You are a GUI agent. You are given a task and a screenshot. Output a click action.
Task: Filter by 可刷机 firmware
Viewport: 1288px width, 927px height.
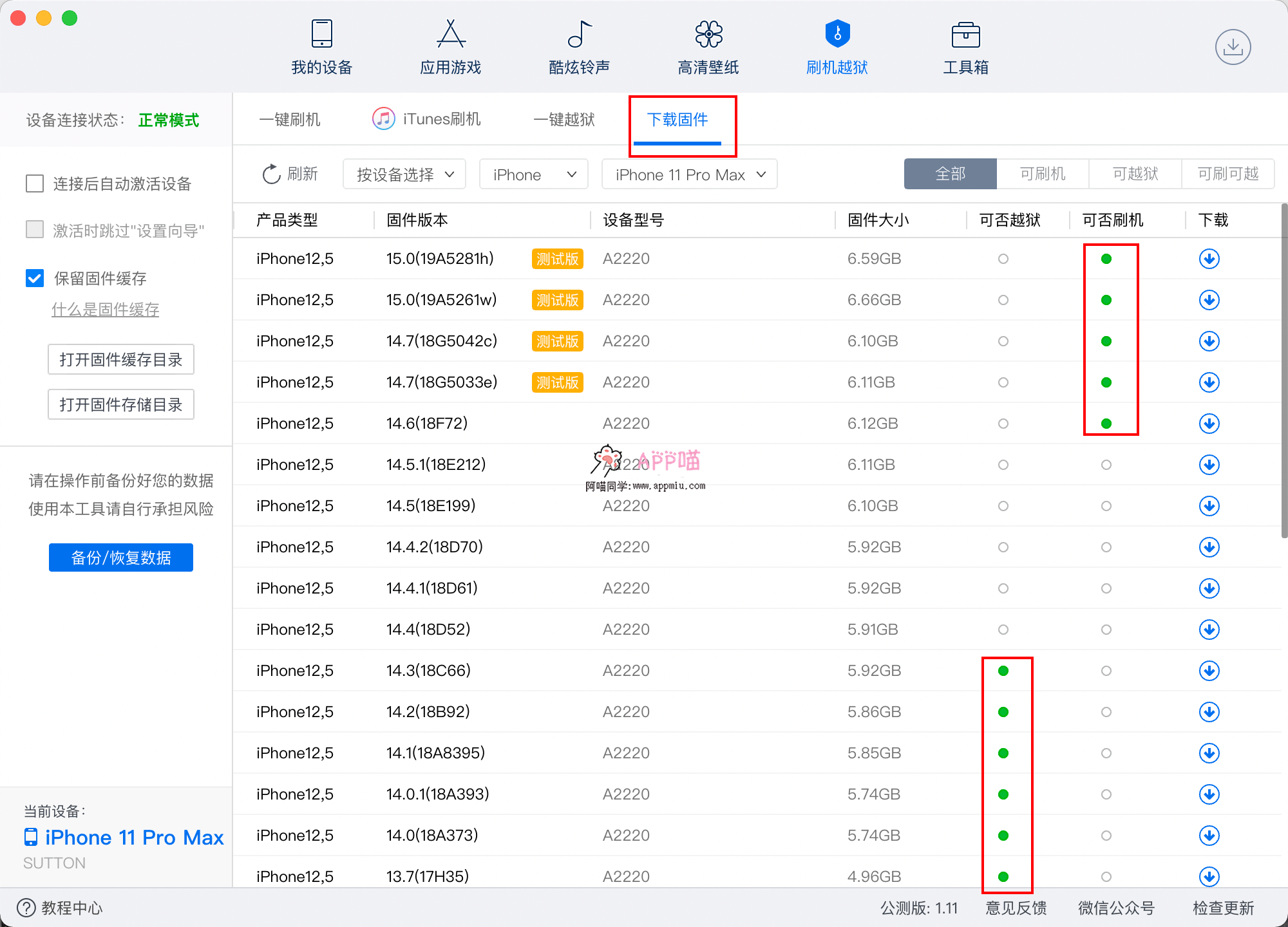1043,174
